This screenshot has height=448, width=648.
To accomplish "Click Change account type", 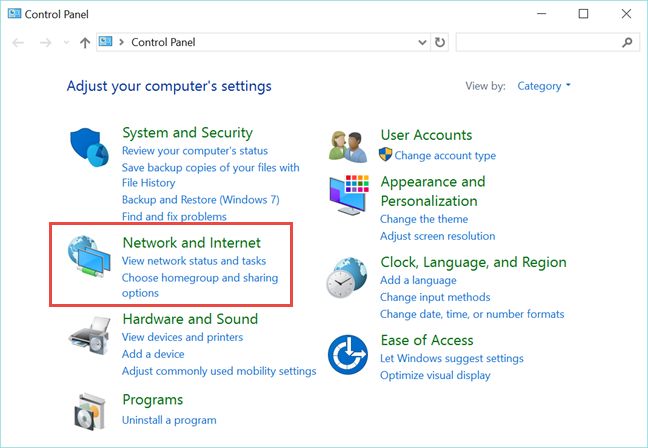I will [445, 155].
